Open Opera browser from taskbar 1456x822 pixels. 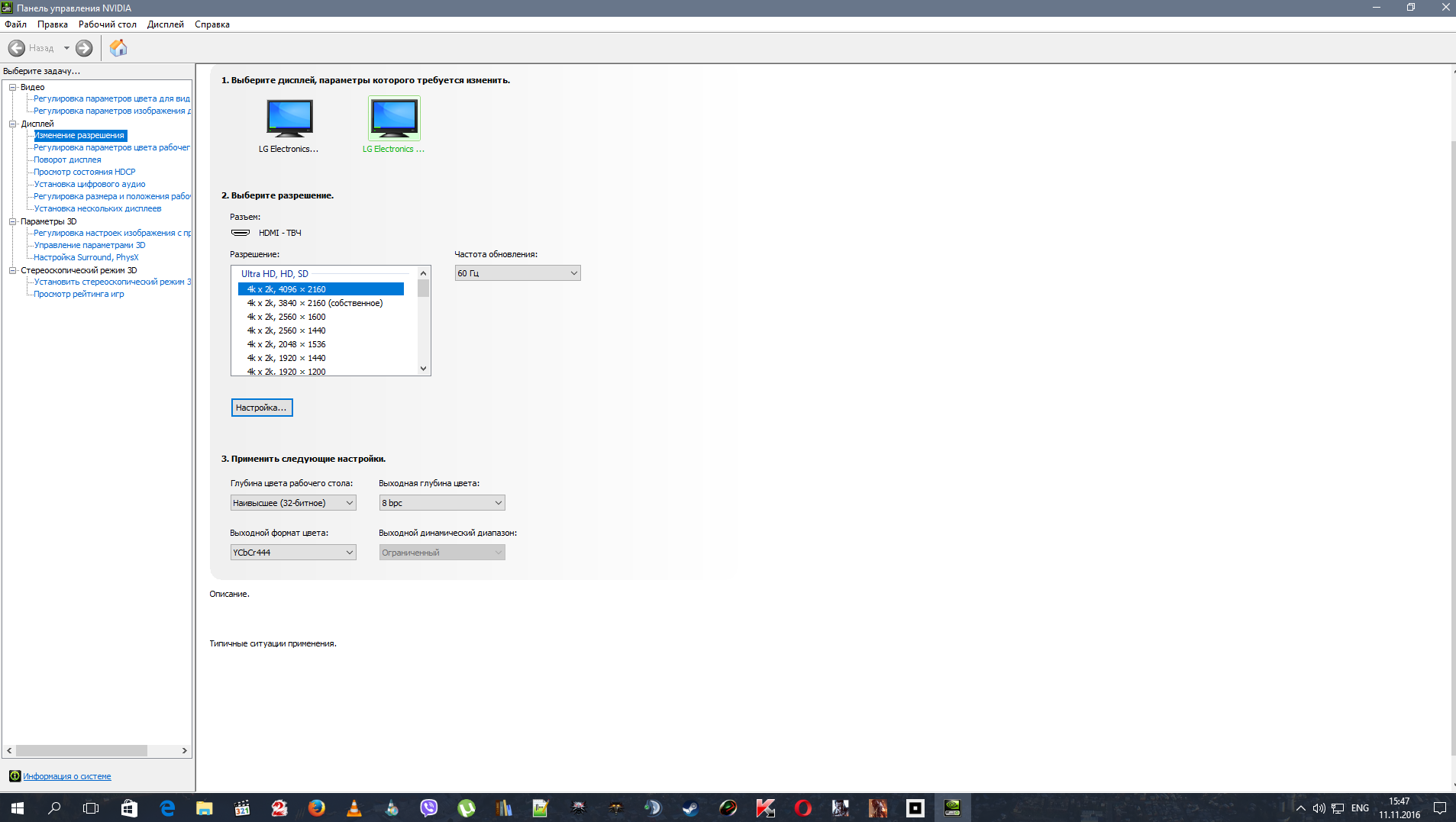click(x=802, y=807)
